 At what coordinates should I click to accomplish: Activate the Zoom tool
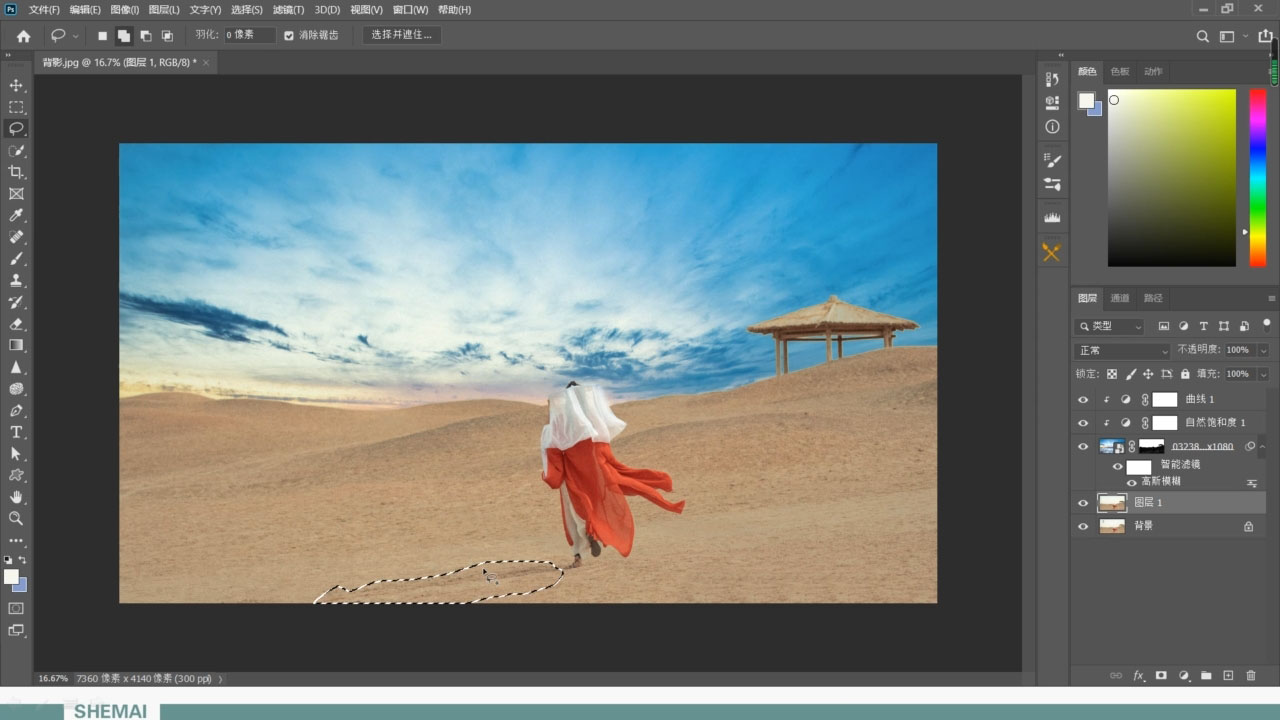point(16,518)
